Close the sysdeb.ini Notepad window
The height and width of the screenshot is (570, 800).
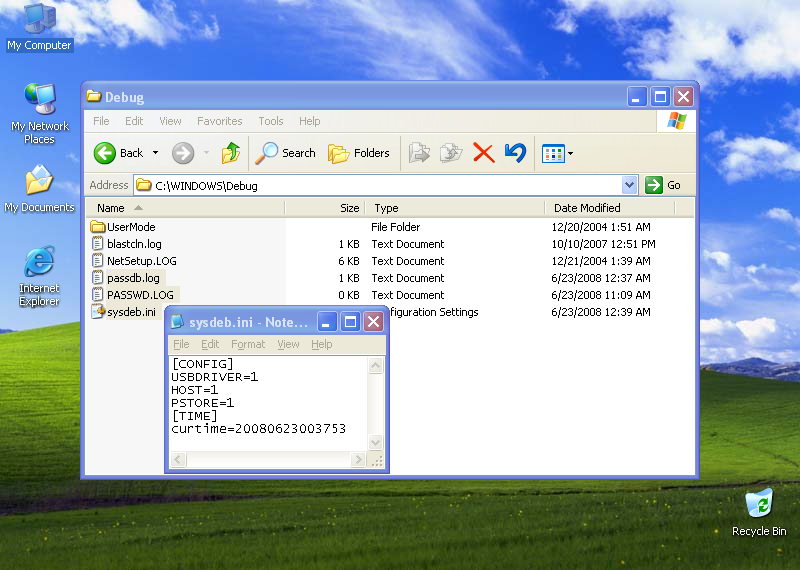[374, 322]
